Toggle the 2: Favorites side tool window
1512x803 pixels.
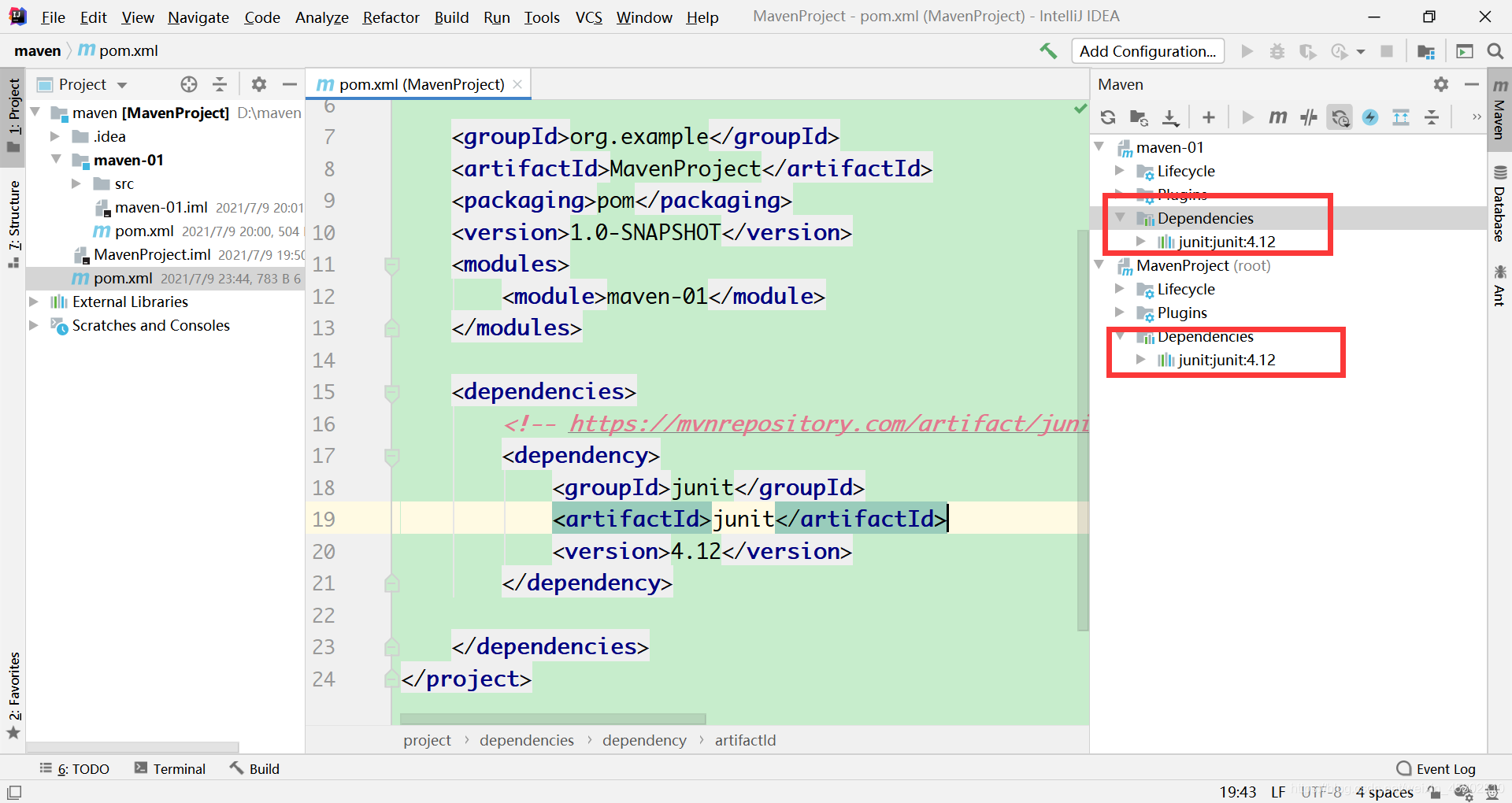click(13, 696)
